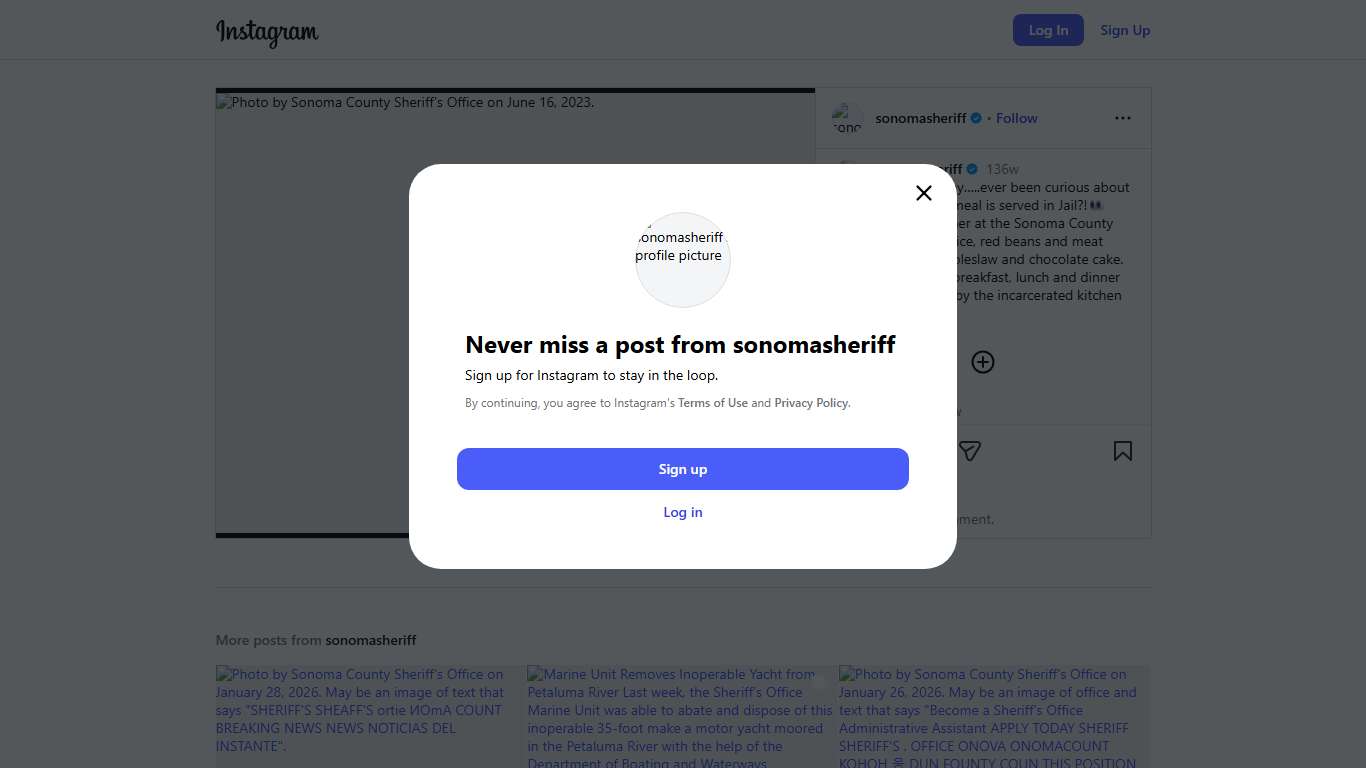
Task: Open the Terms of Use link
Action: (x=713, y=403)
